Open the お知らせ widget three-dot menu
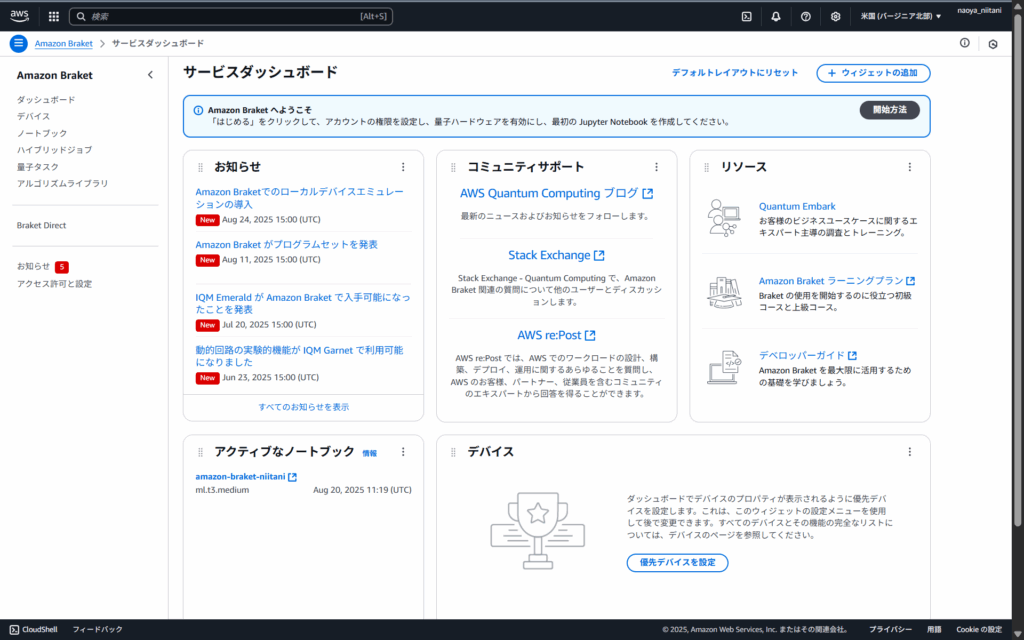This screenshot has width=1024, height=640. pyautogui.click(x=403, y=167)
